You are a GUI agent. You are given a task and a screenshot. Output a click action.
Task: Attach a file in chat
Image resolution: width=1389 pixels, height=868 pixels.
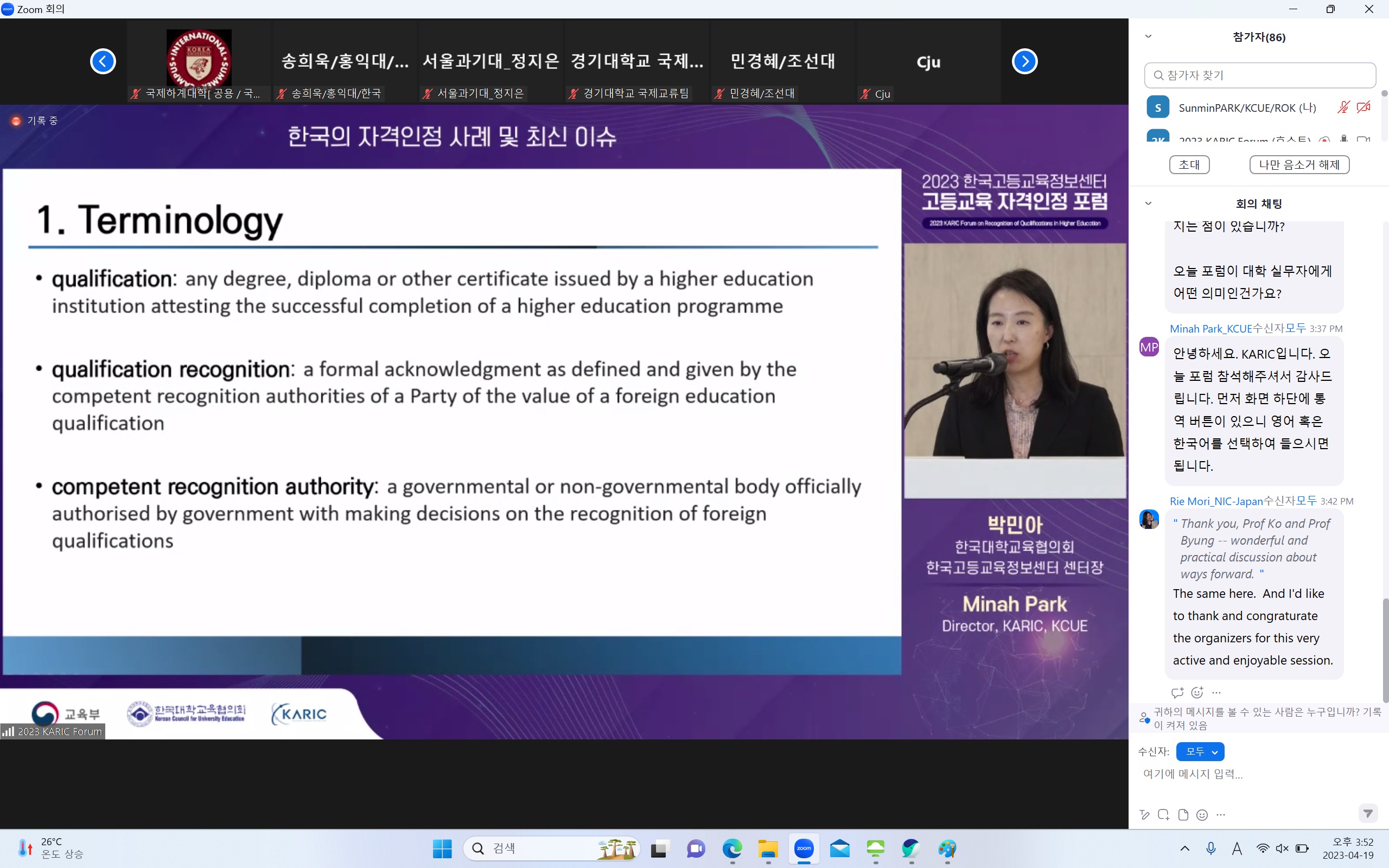point(1182,815)
